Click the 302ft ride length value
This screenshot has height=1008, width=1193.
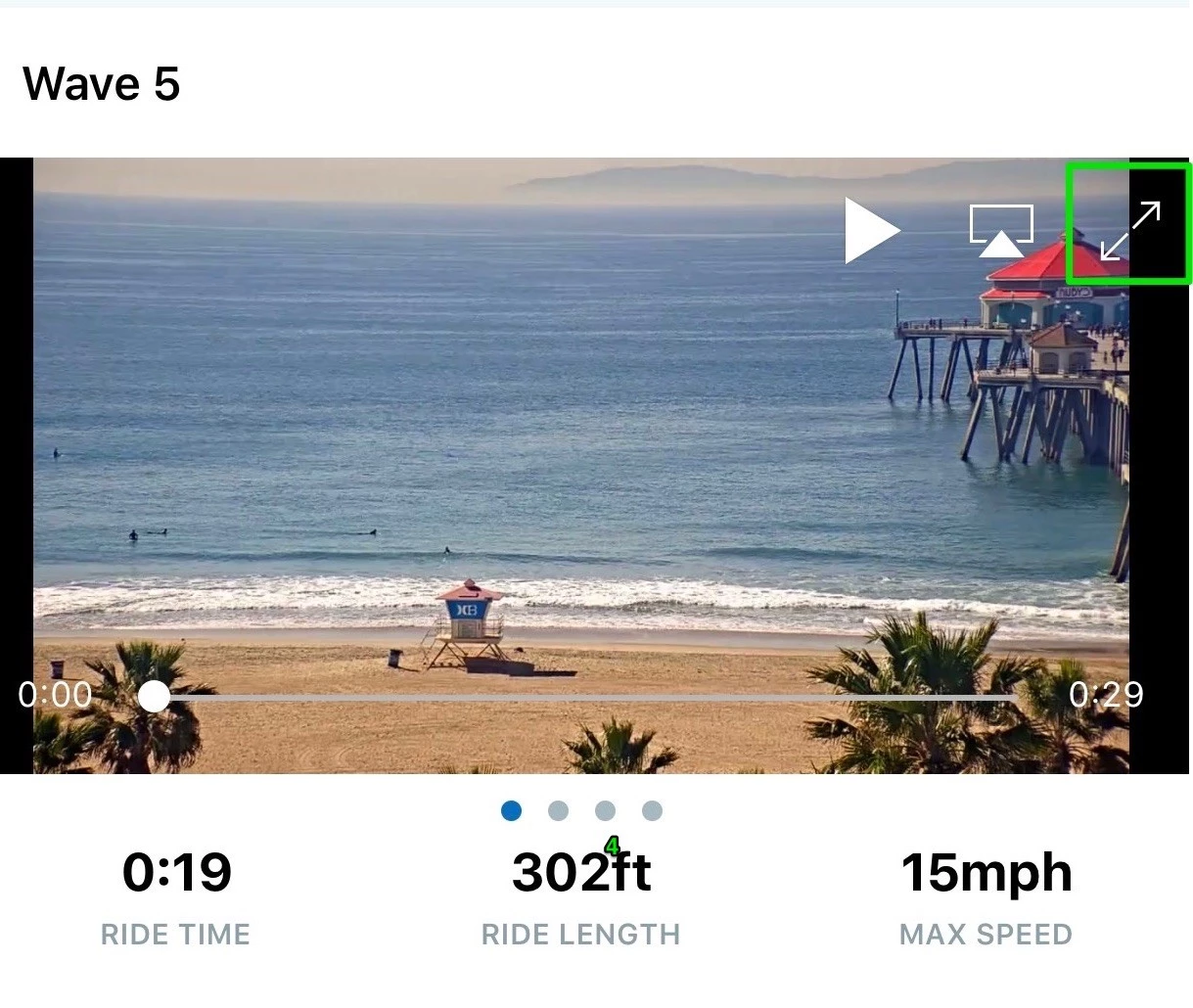[x=581, y=872]
